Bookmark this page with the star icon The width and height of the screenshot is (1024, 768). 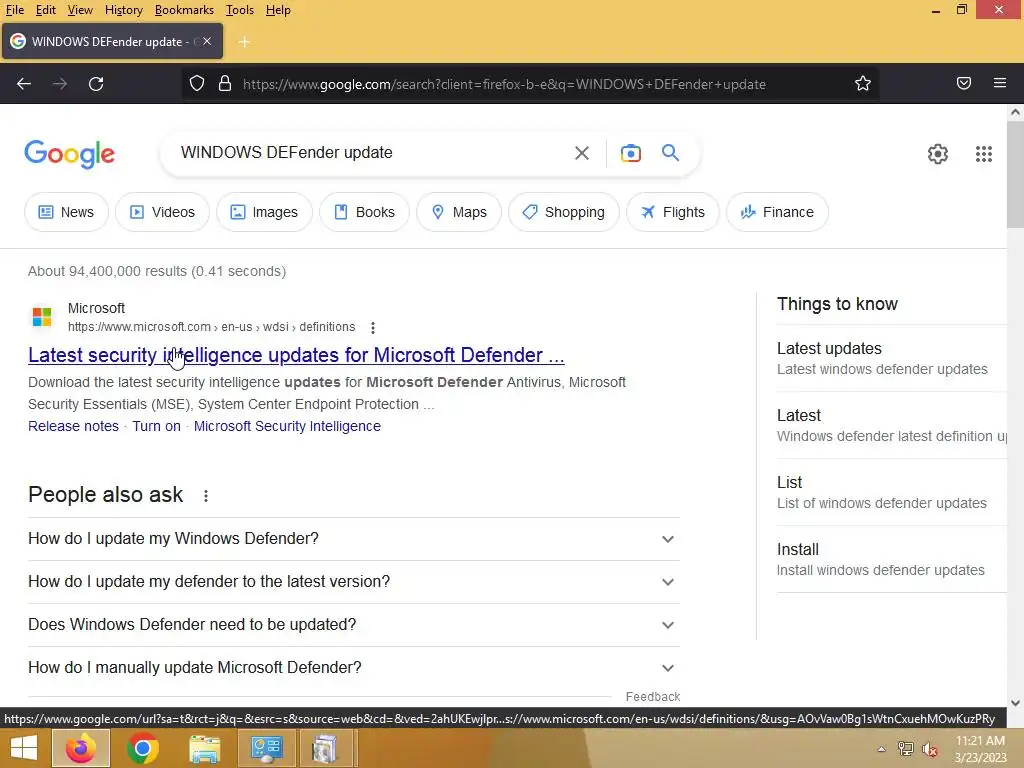pos(863,84)
